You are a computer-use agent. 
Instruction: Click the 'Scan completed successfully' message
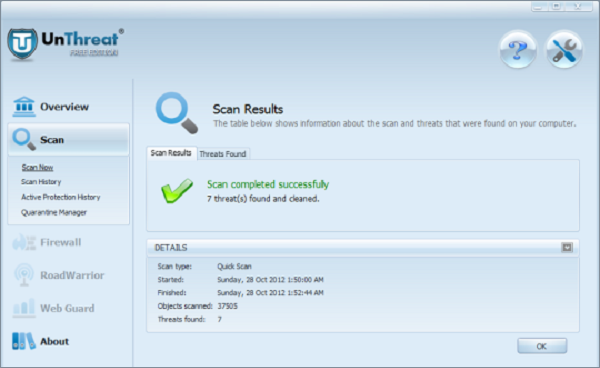point(268,184)
